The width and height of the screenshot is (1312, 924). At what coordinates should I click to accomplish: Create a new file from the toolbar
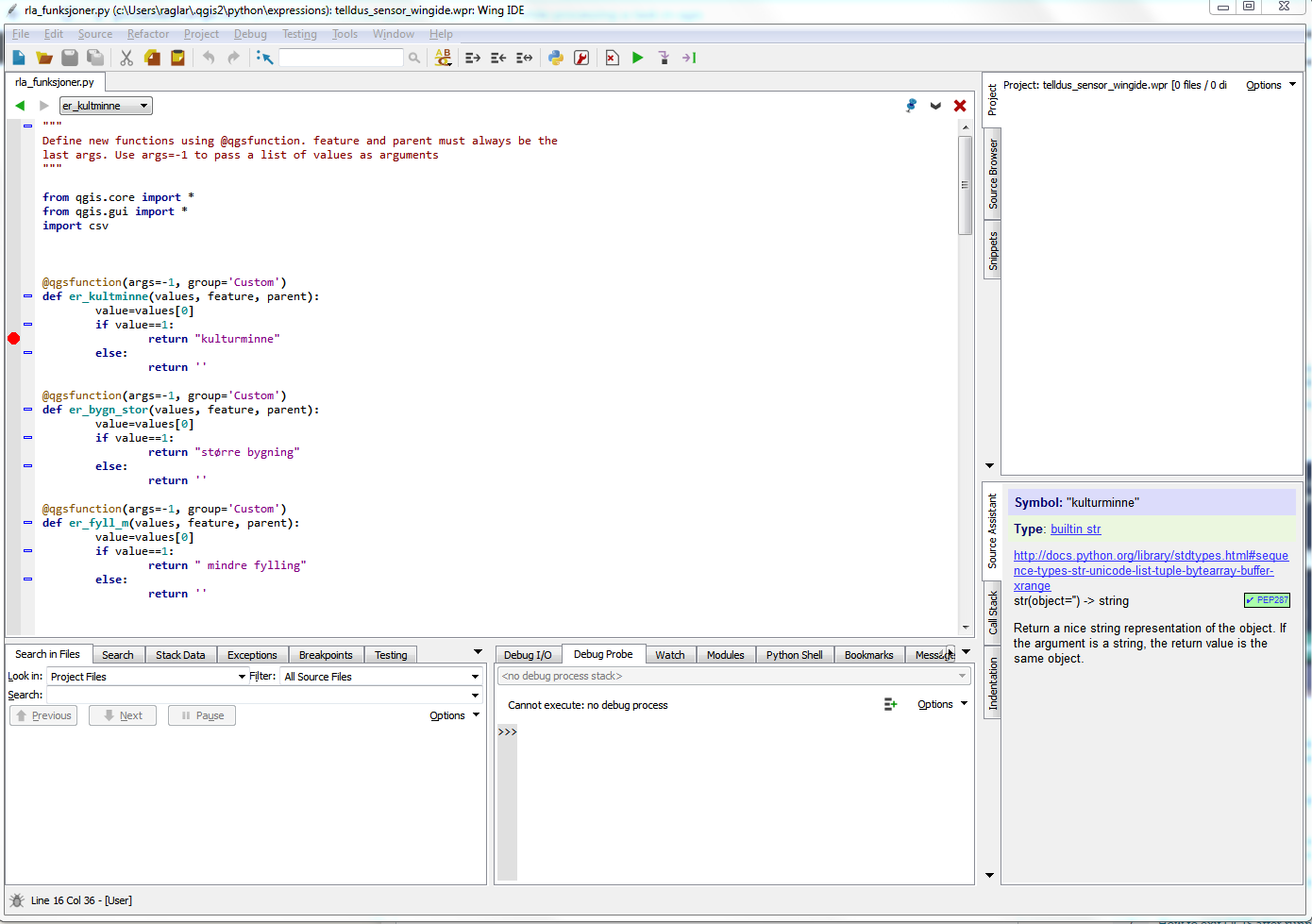(19, 58)
